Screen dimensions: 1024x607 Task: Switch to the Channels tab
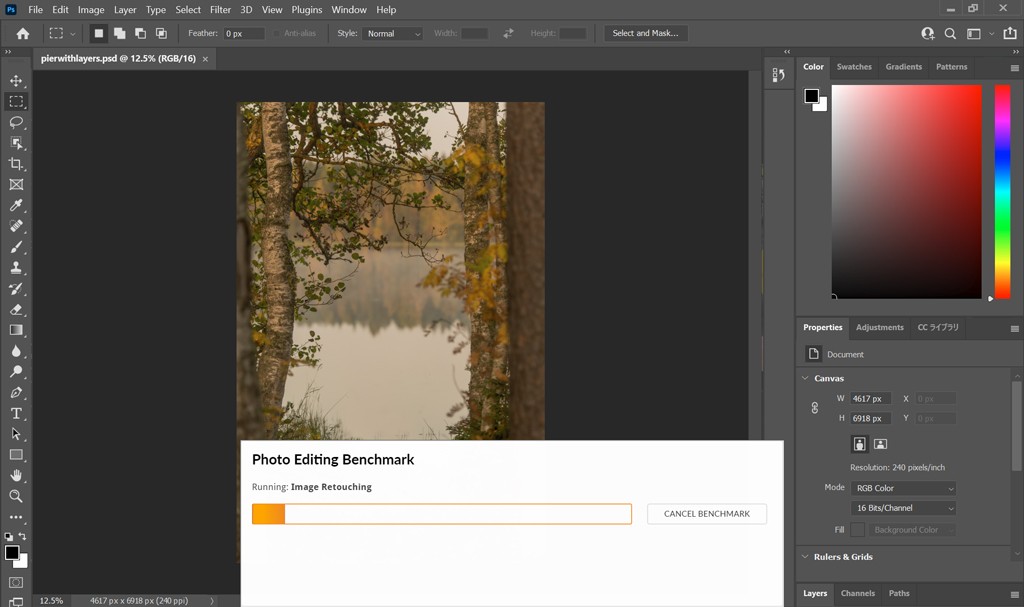tap(857, 593)
